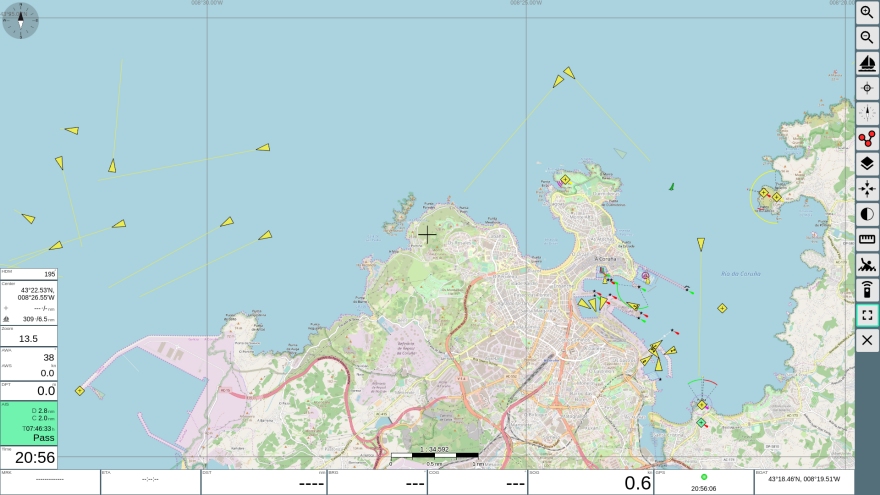
Task: Toggle course-up compass needle button
Action: pyautogui.click(x=867, y=113)
